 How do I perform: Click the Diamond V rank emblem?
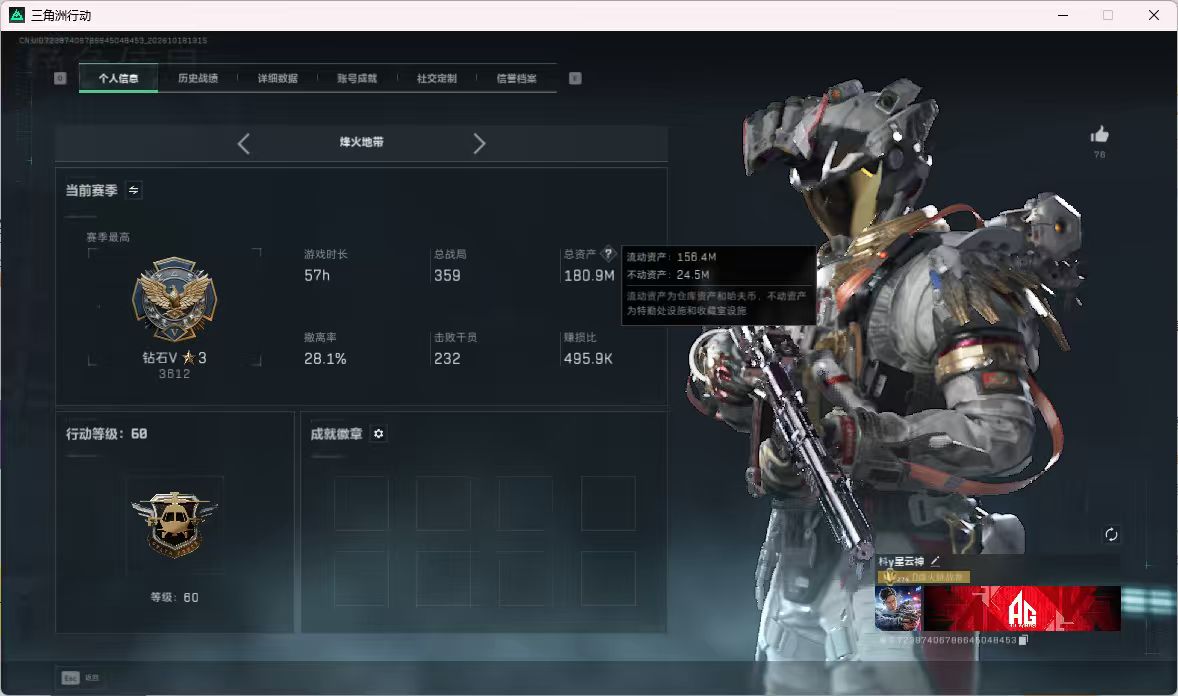(x=174, y=300)
